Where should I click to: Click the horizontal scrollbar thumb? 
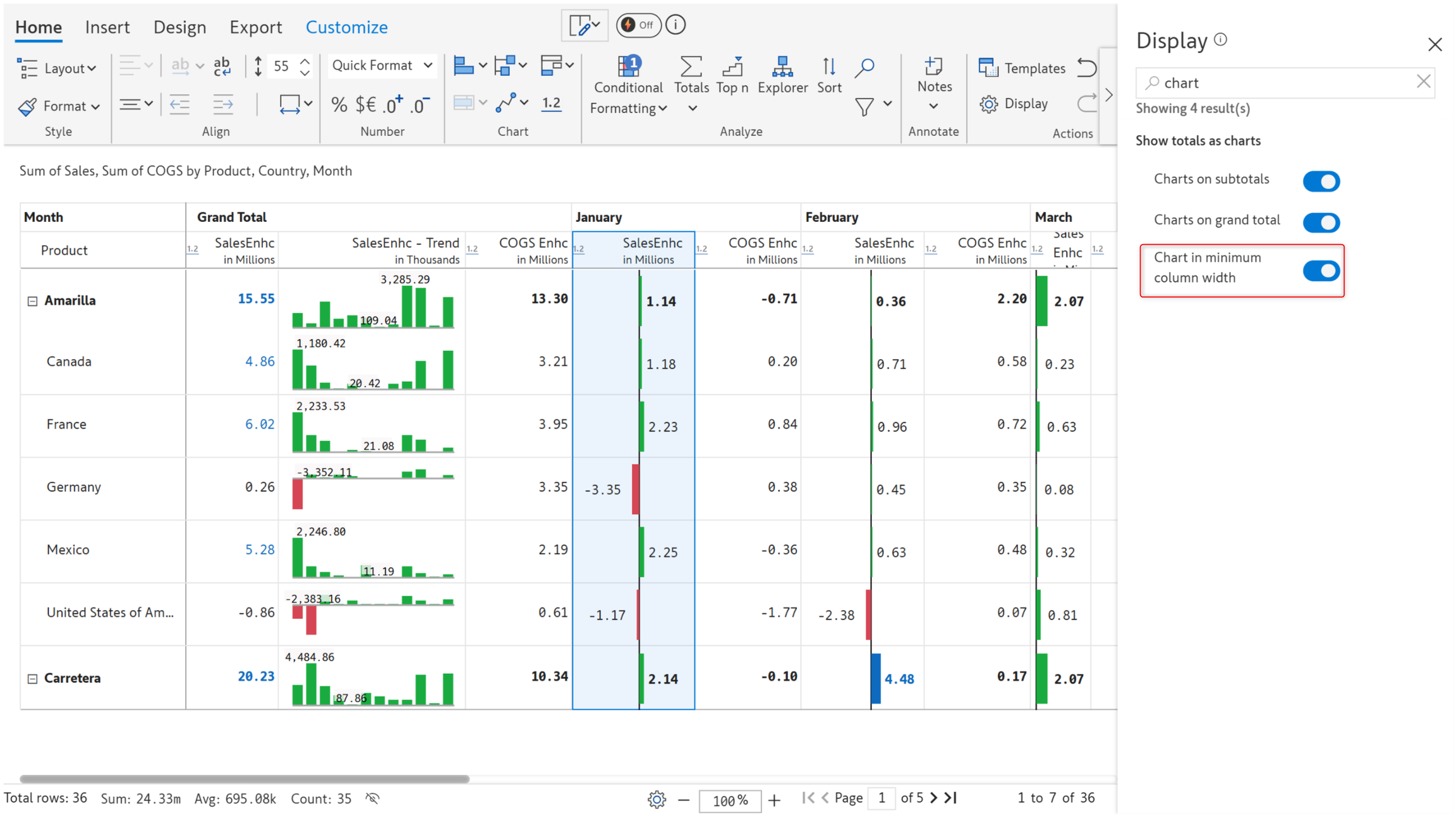[x=245, y=779]
